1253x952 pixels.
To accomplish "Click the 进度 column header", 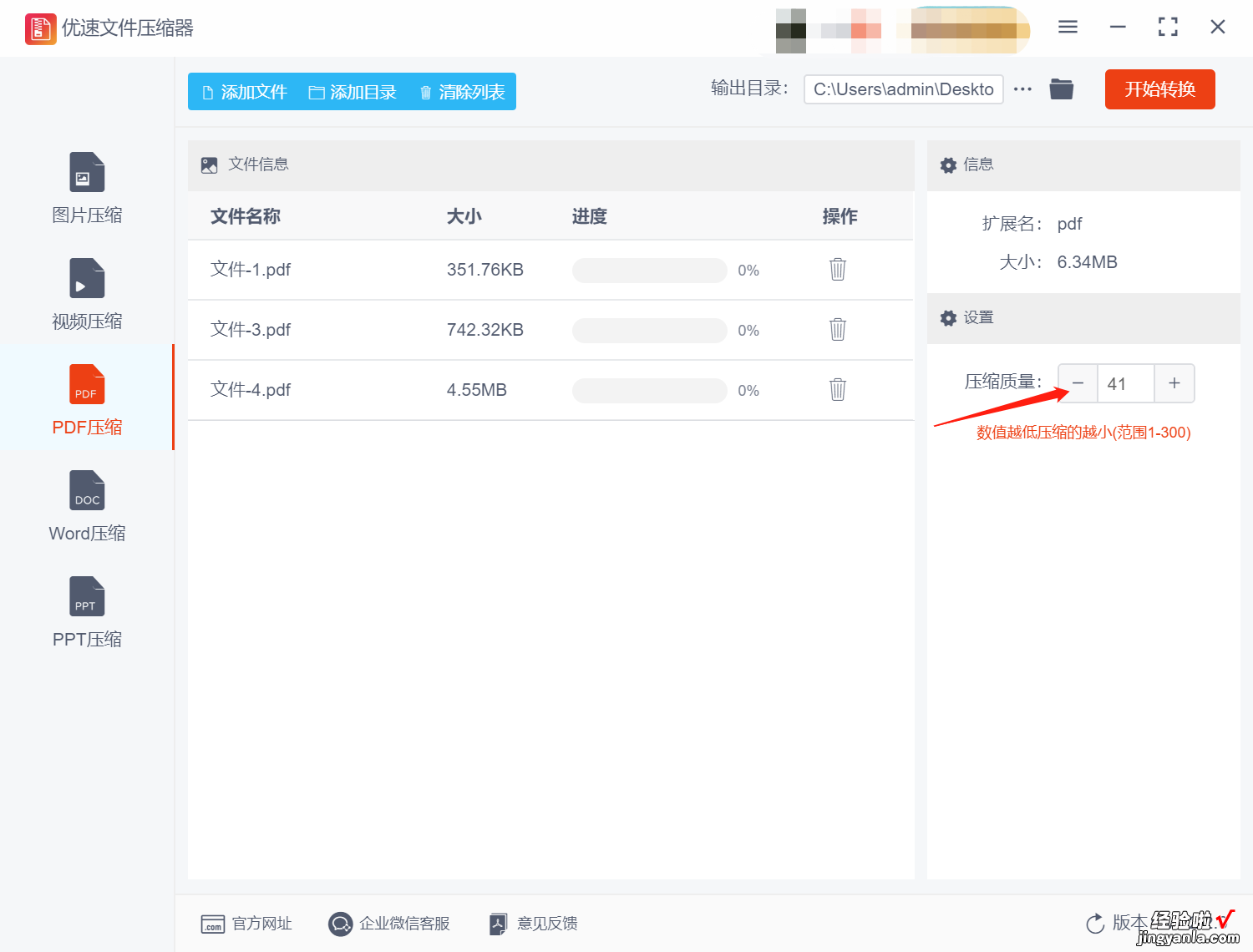I will tap(590, 216).
